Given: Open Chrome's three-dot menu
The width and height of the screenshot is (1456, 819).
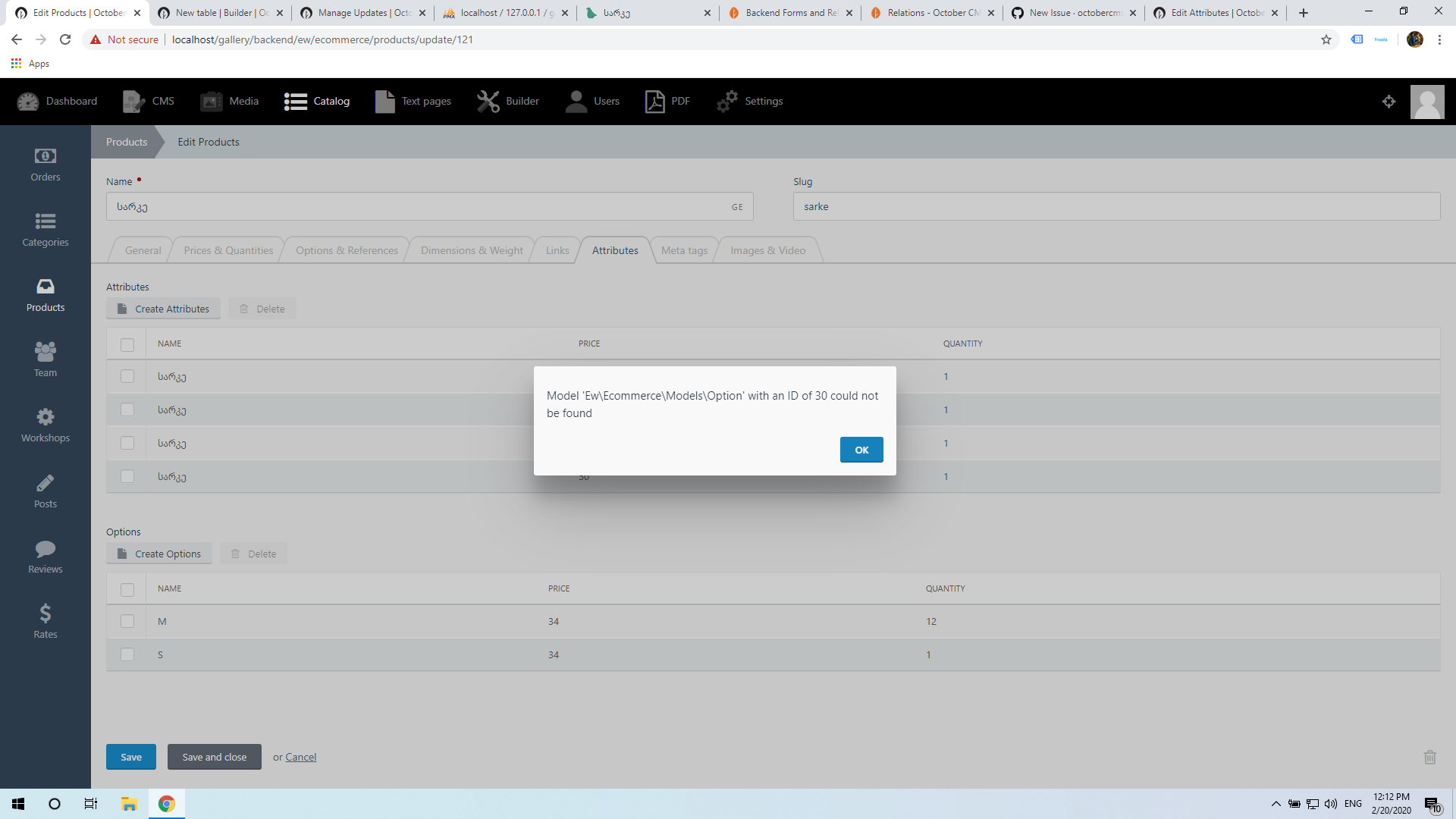Looking at the screenshot, I should 1440,39.
